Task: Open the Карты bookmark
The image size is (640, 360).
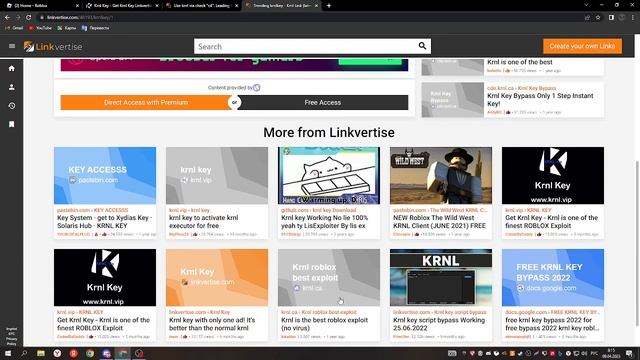Action: pyautogui.click(x=67, y=28)
